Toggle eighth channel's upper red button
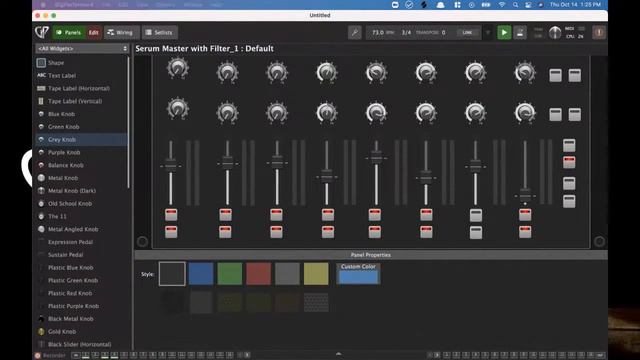This screenshot has height=360, width=640. pos(525,214)
